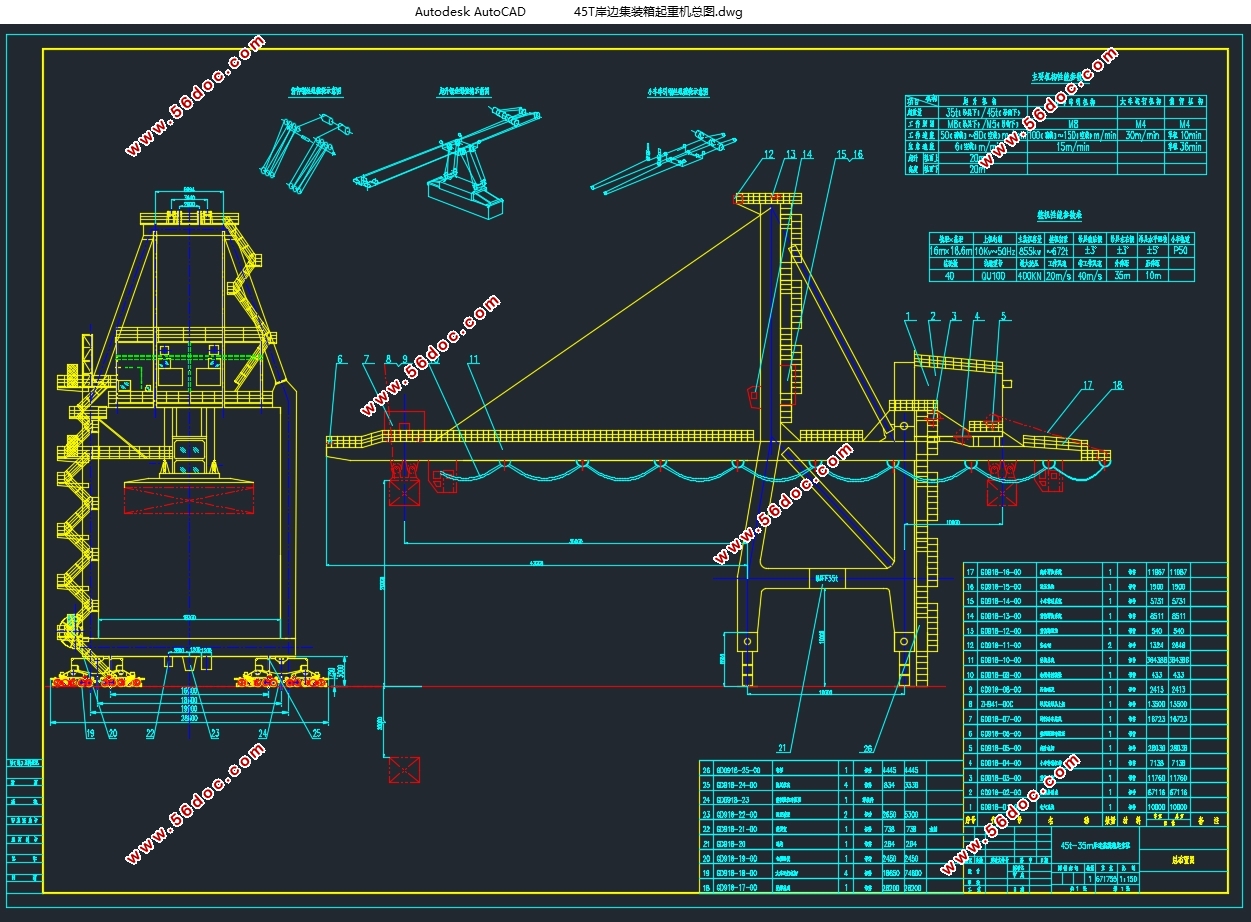This screenshot has height=922, width=1251.
Task: Click the '16m×18.6m' cell in the parameter table
Action: [950, 251]
